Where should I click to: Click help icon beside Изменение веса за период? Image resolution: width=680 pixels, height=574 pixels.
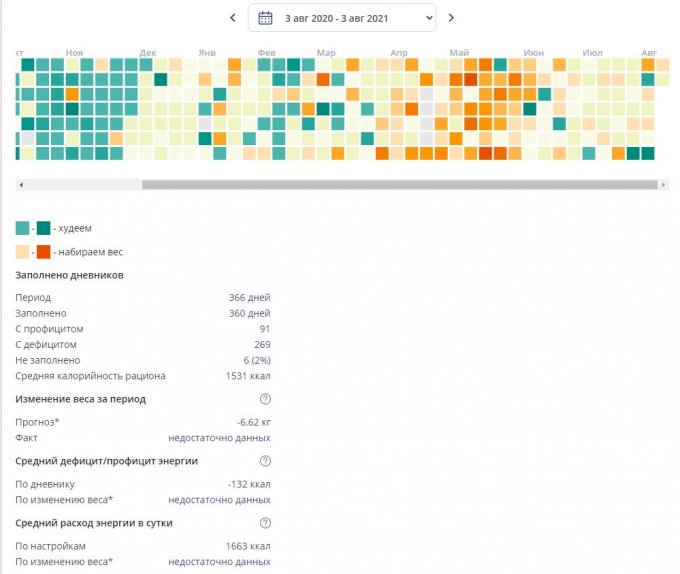tap(265, 399)
